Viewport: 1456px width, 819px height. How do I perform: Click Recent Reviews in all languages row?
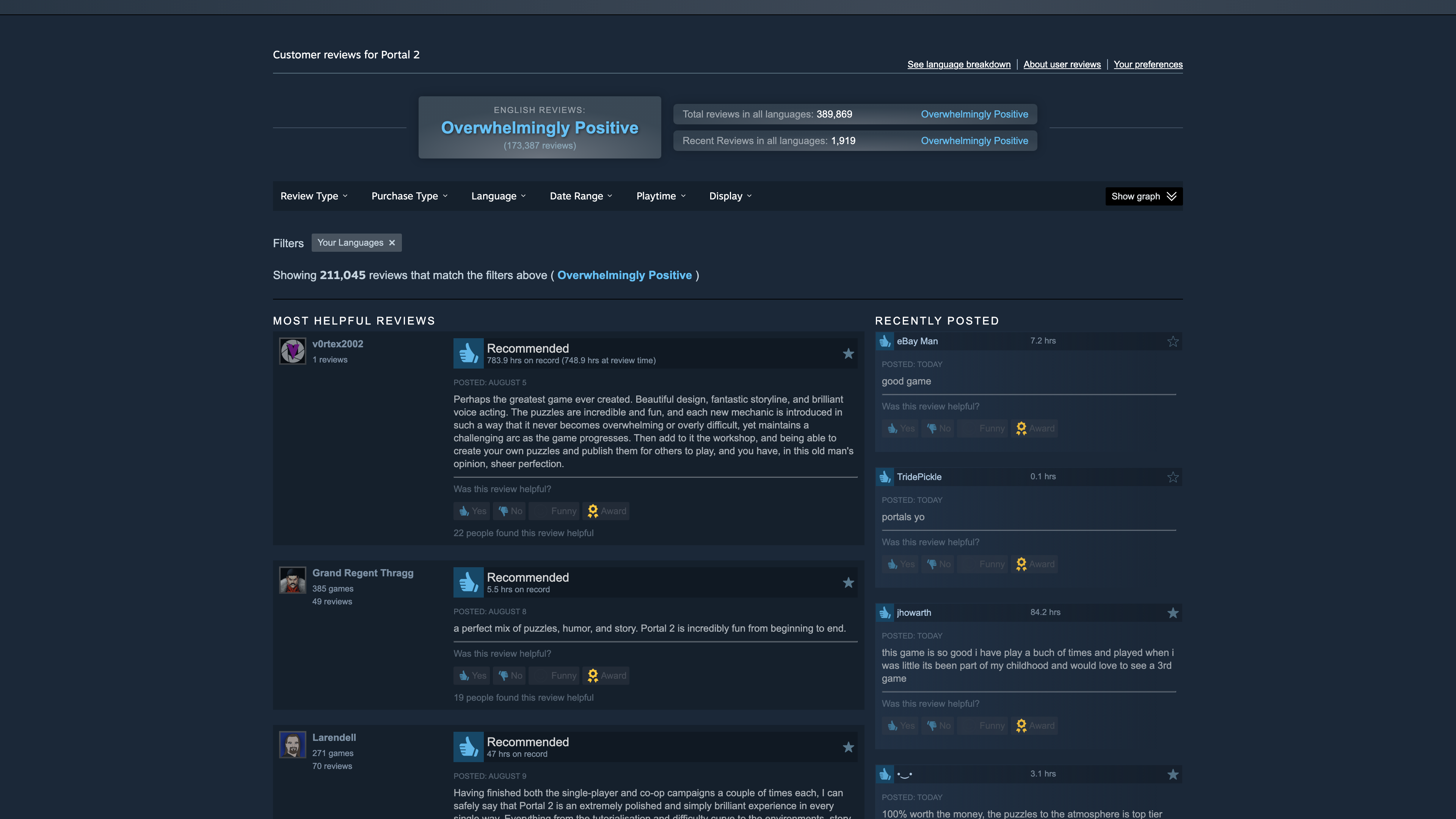click(x=855, y=141)
